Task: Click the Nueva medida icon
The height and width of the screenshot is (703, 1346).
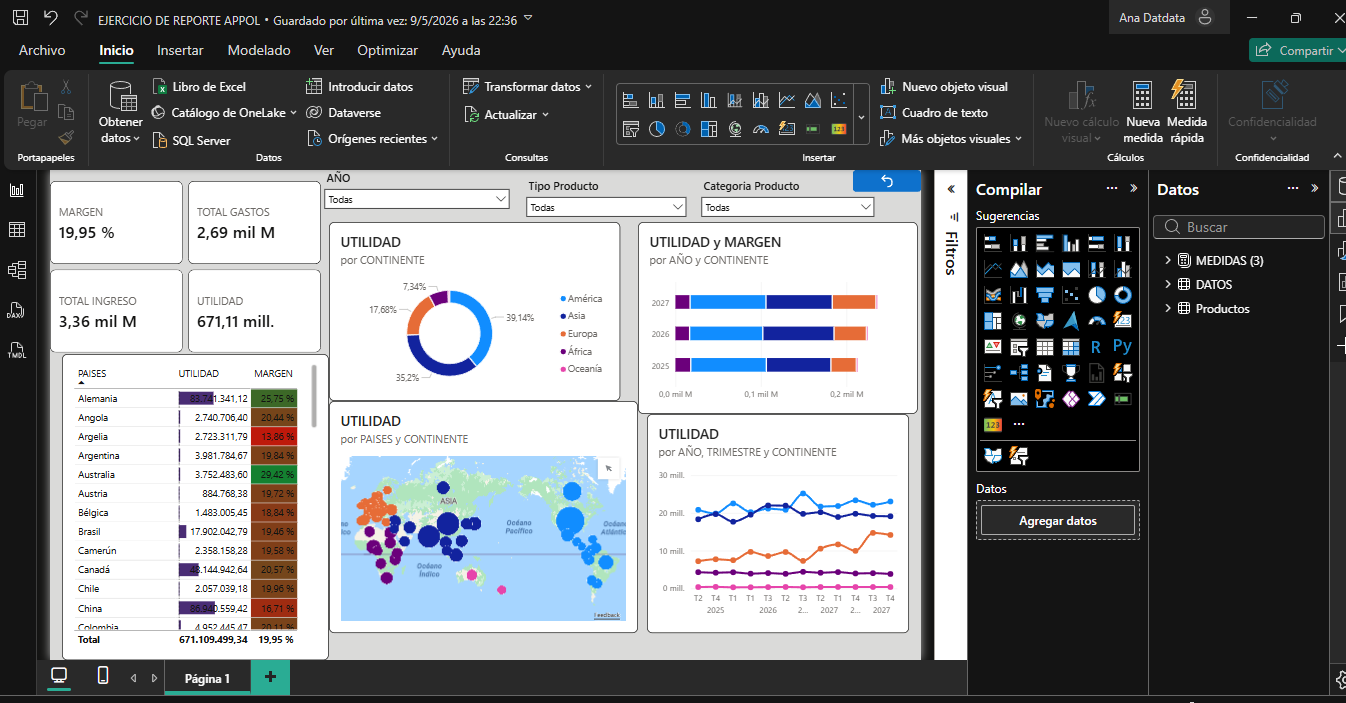Action: (x=1142, y=96)
